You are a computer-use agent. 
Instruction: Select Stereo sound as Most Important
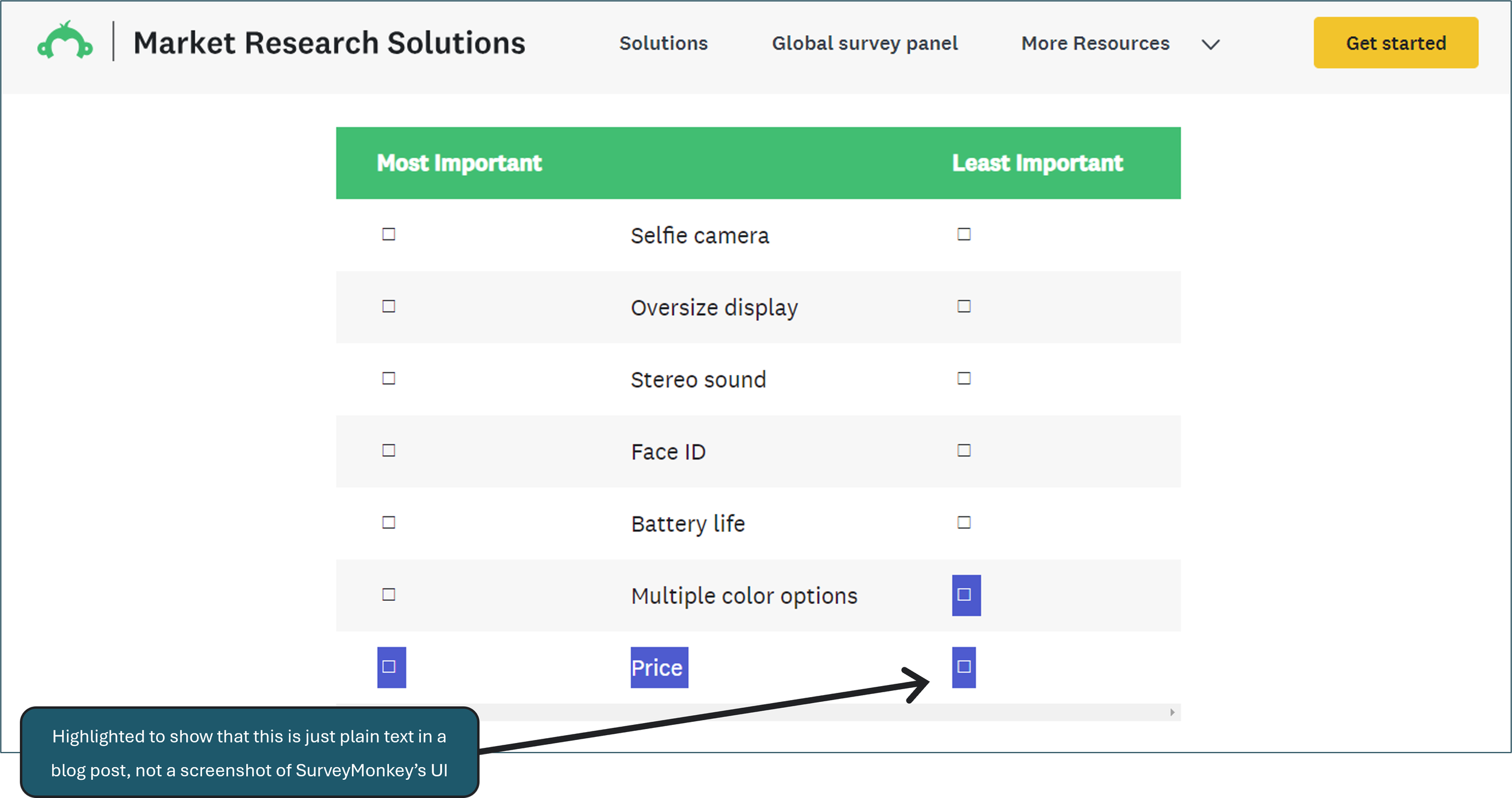click(x=388, y=378)
